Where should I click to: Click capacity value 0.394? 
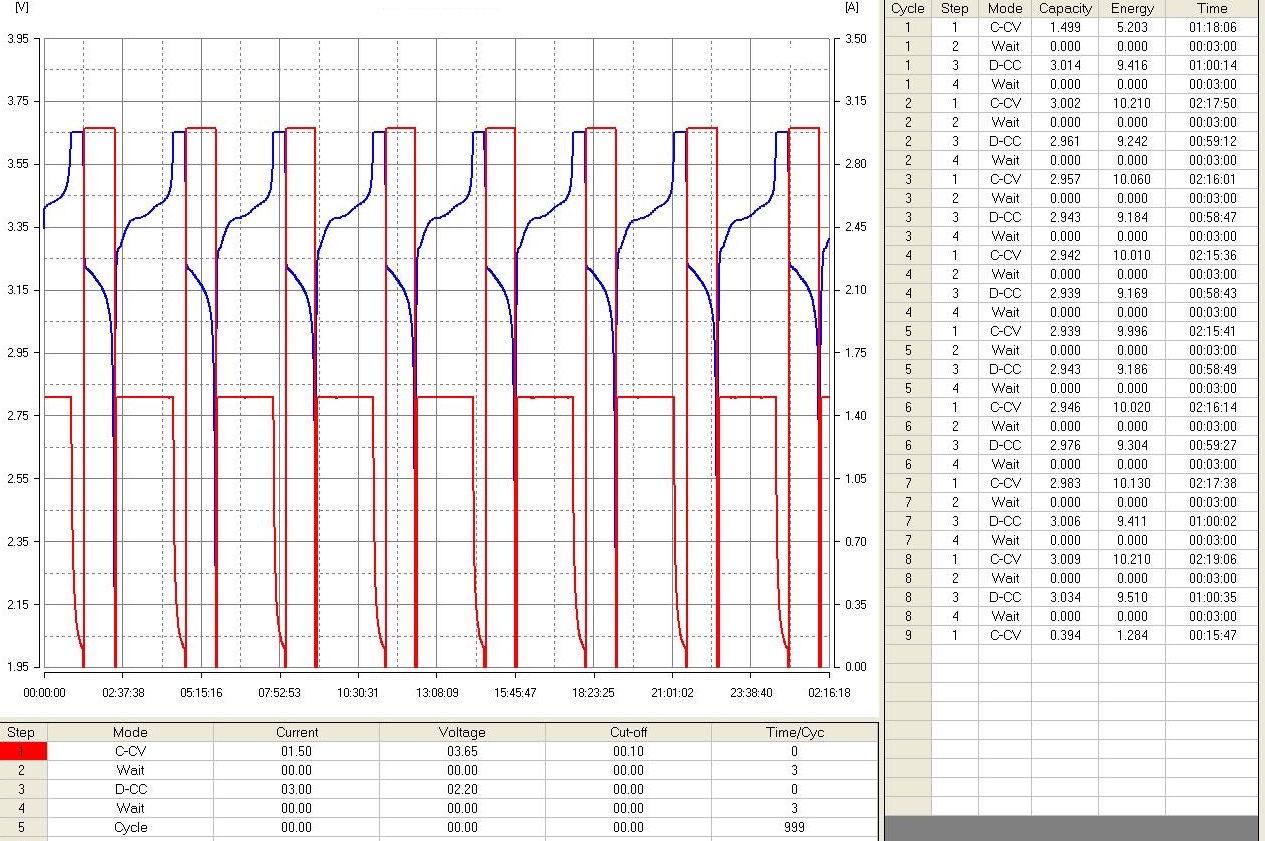tap(1065, 635)
